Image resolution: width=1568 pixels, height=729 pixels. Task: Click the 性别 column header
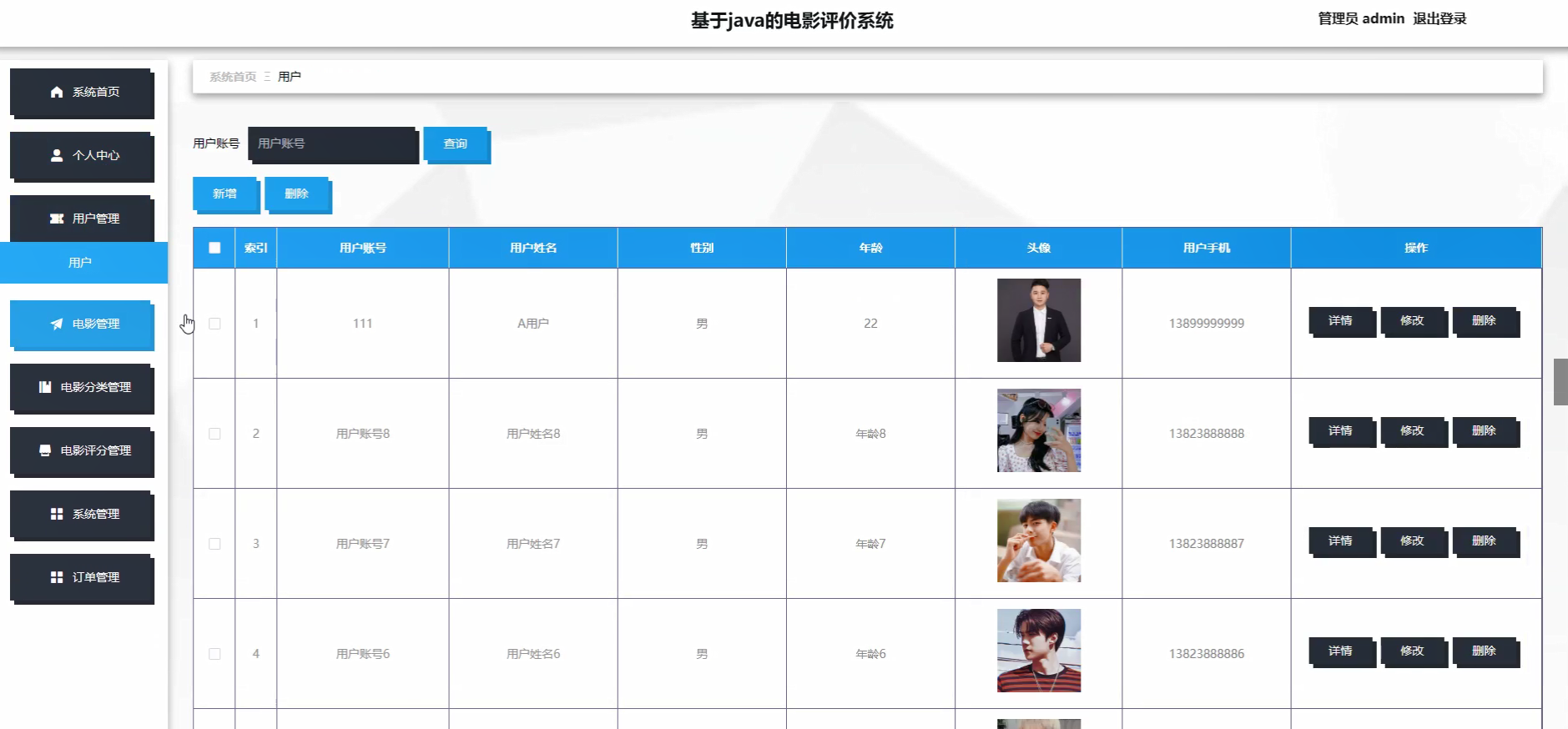(x=702, y=248)
